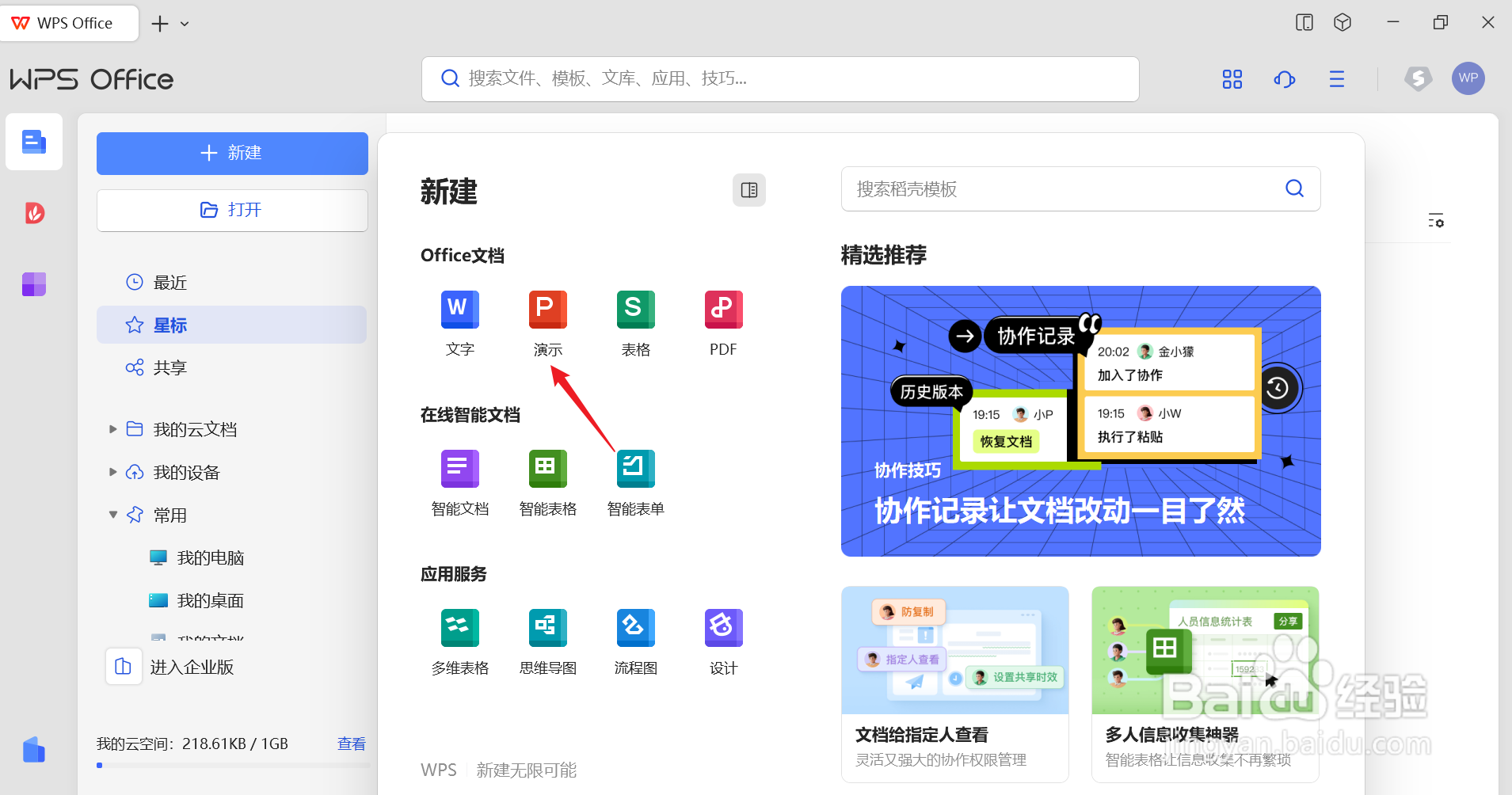Select 星标 in navigation list
1512x795 pixels.
(x=231, y=325)
